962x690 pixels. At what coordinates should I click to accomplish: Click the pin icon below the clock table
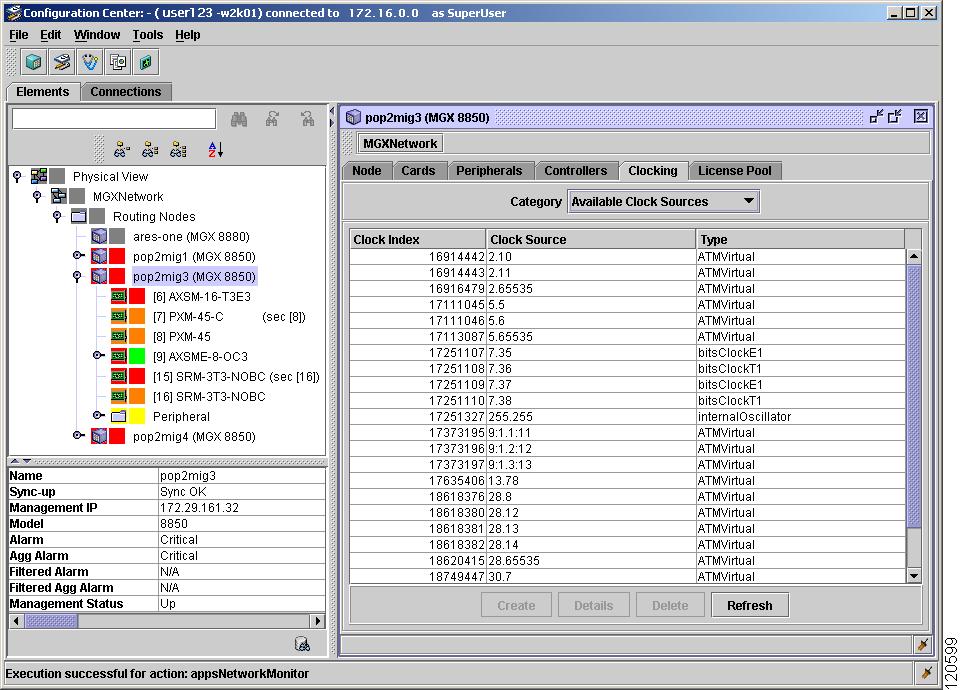[922, 645]
